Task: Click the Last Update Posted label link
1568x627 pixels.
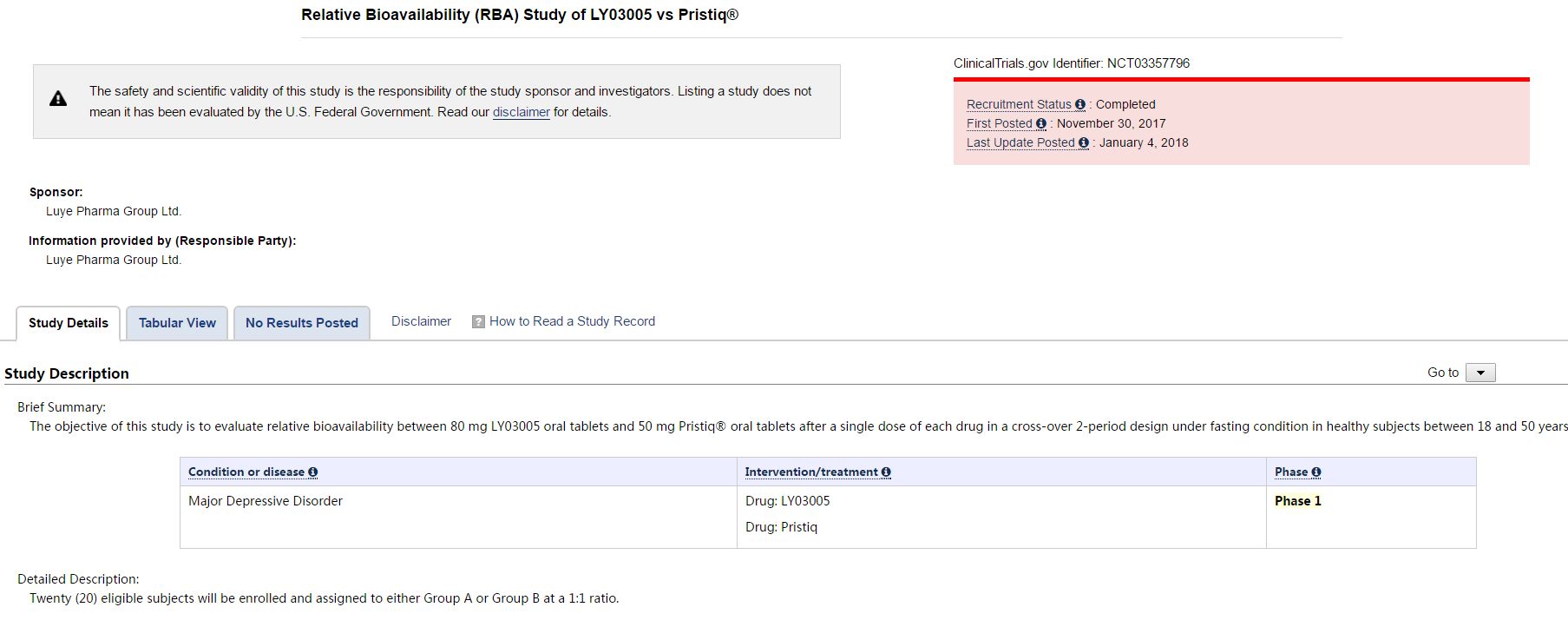Action: pos(1020,142)
